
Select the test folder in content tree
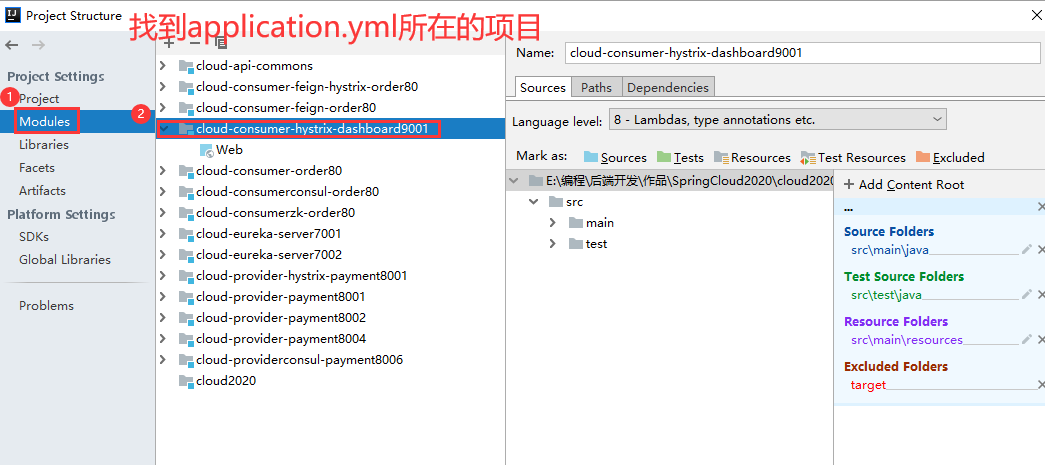(588, 244)
